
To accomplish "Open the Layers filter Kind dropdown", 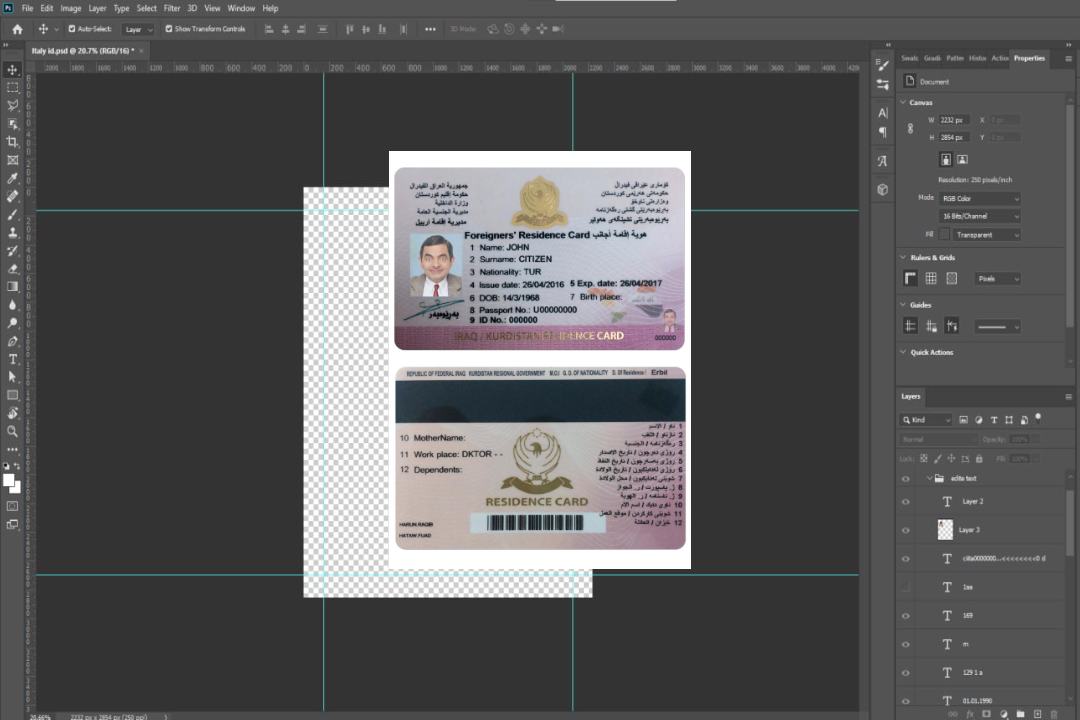I will [x=926, y=420].
